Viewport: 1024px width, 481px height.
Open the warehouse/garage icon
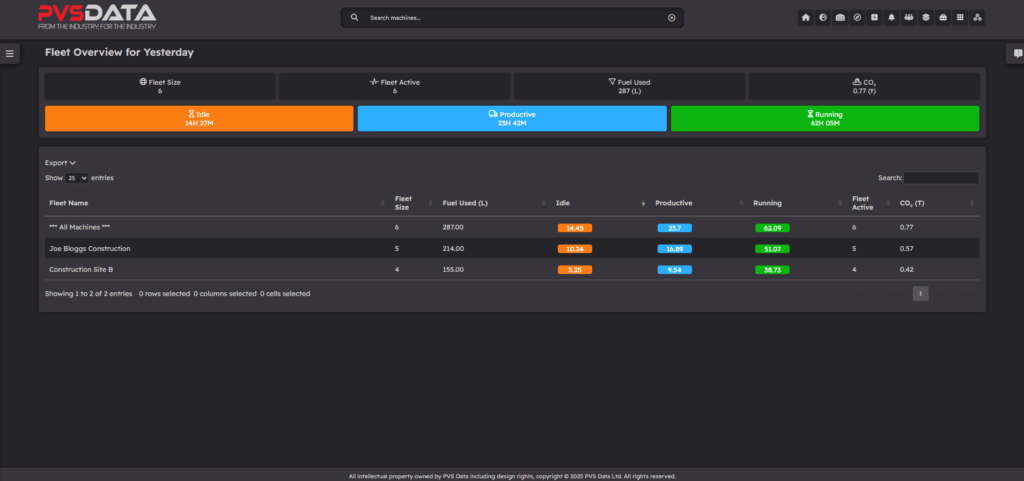click(840, 18)
